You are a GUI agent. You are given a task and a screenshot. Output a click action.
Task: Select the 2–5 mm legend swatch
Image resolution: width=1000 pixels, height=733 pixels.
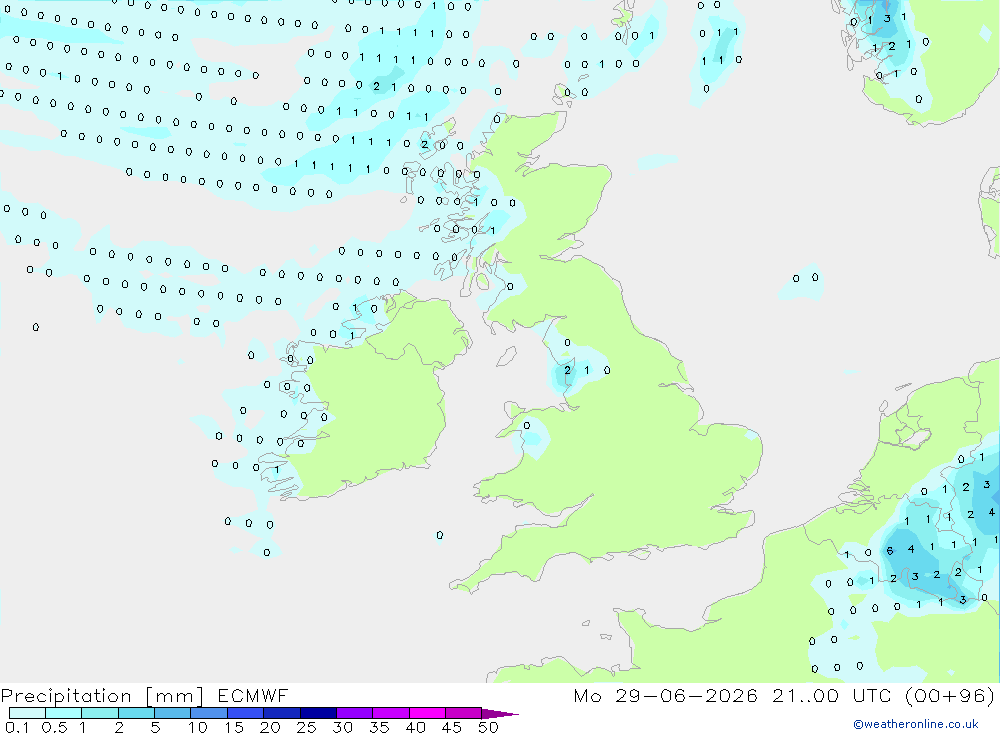pos(136,713)
